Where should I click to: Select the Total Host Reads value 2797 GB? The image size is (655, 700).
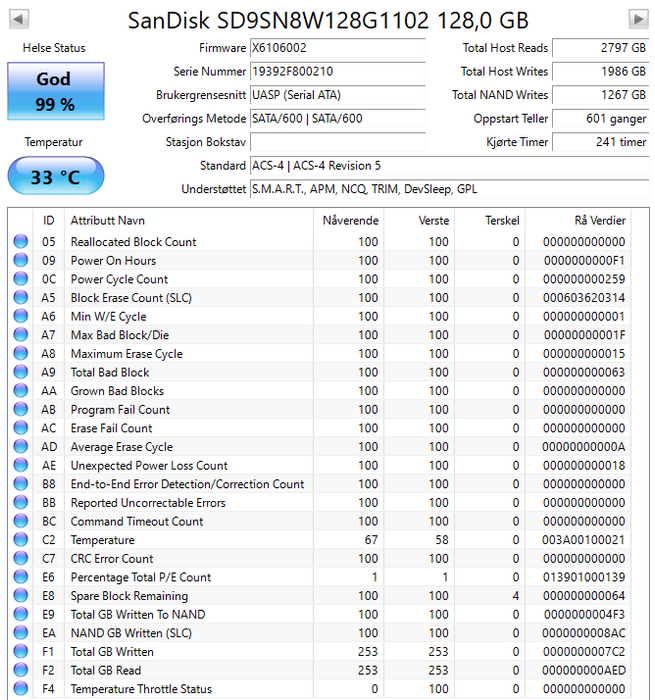point(601,48)
